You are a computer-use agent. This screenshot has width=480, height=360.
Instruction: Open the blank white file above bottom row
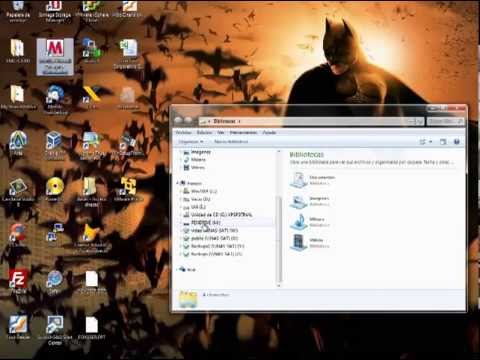[x=91, y=282]
